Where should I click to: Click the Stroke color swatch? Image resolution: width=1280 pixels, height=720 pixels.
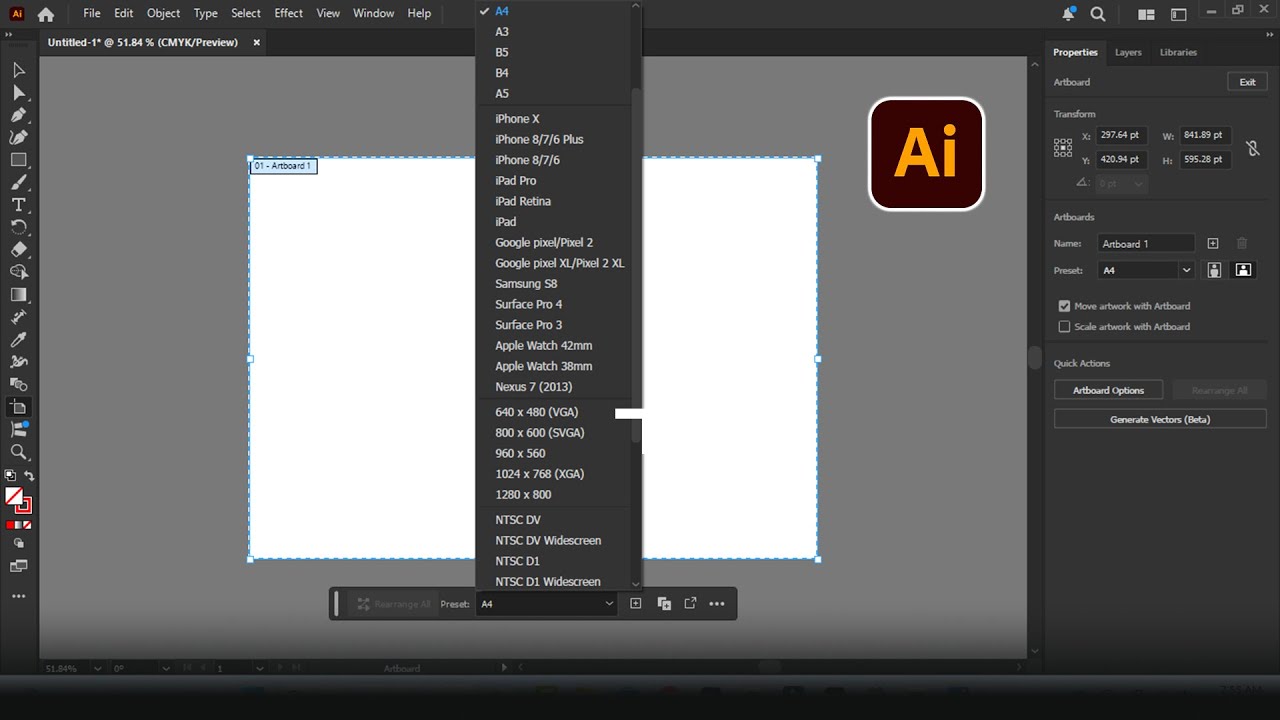point(23,505)
